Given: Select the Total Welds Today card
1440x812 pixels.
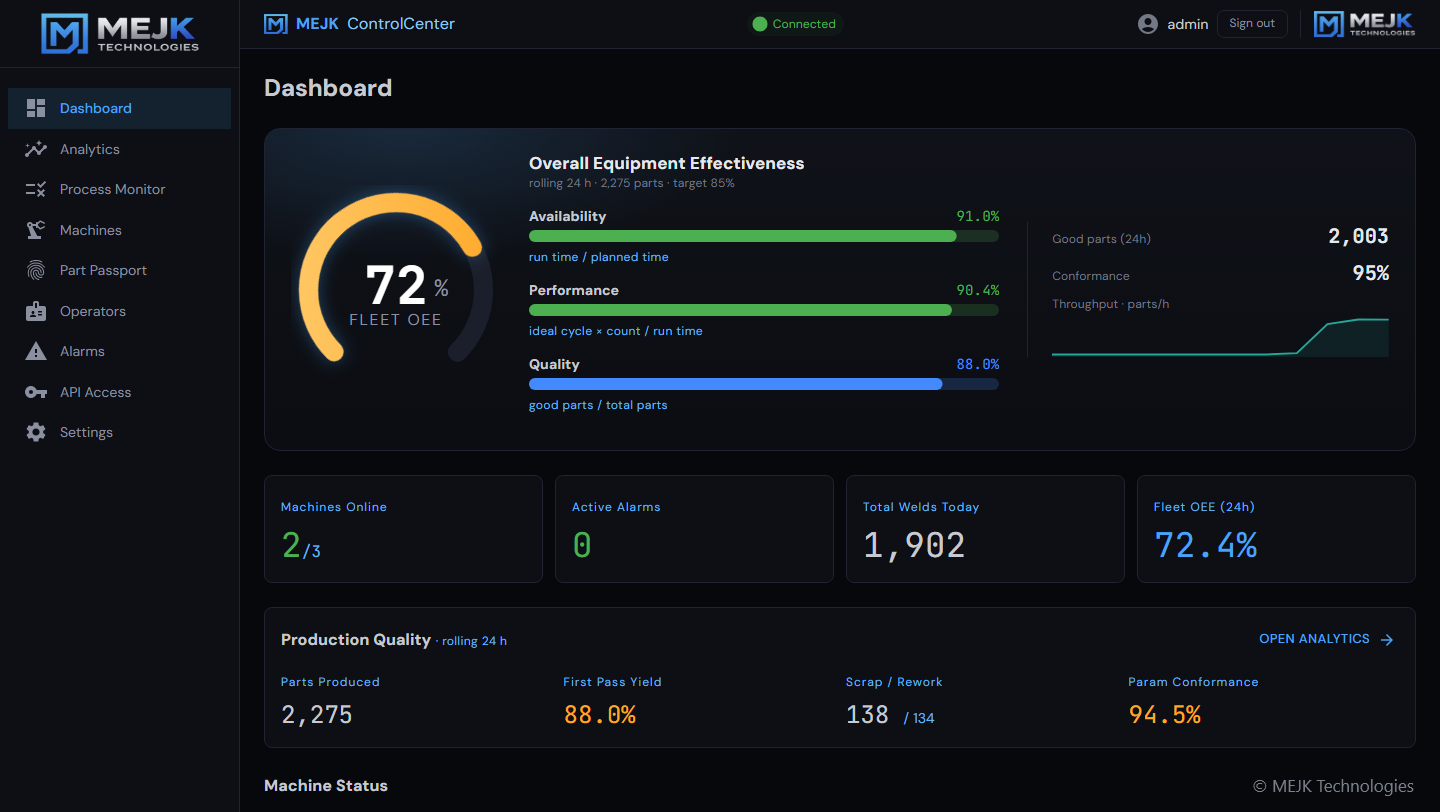Looking at the screenshot, I should [x=985, y=529].
